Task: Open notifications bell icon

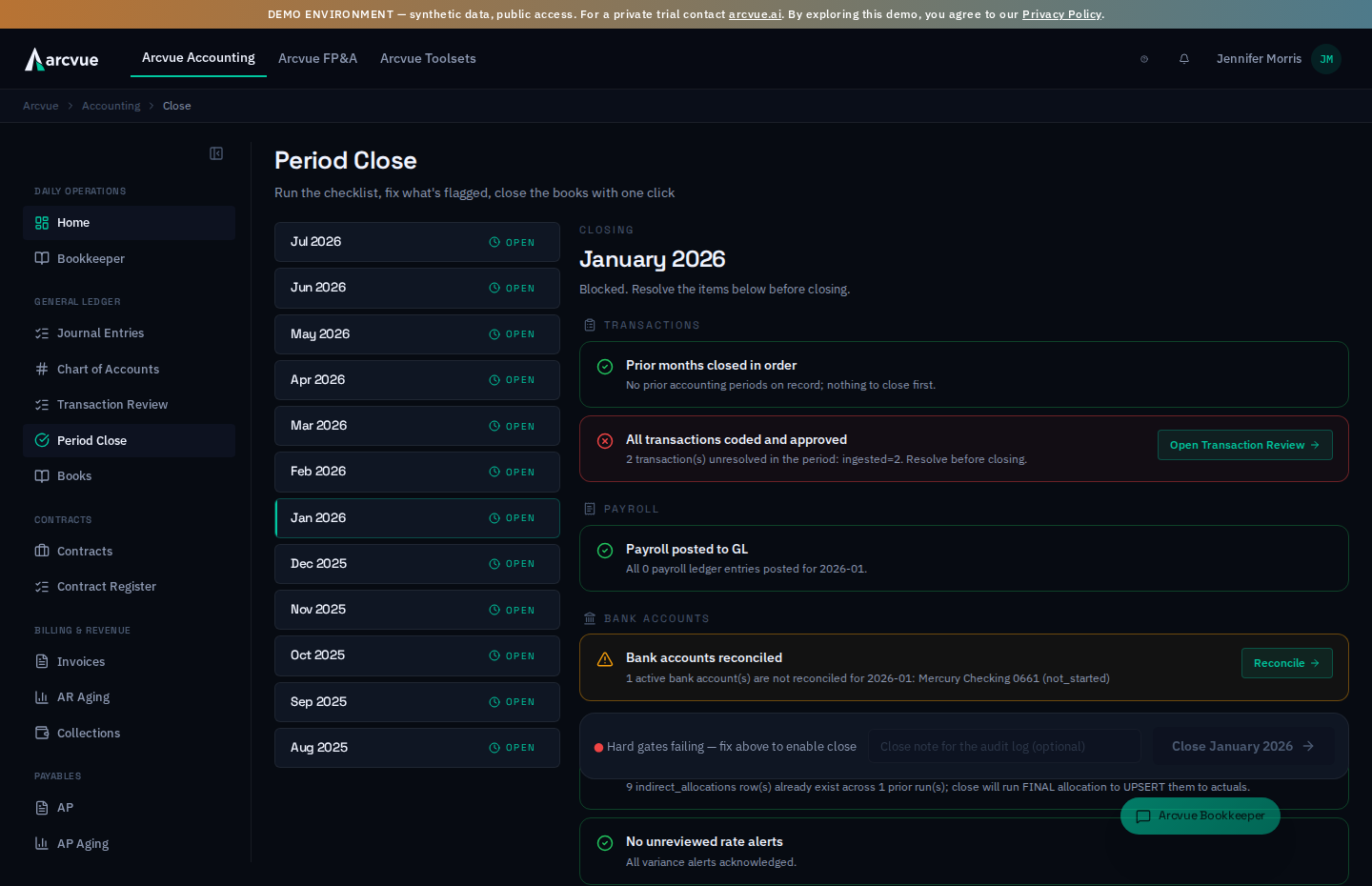Action: (1184, 59)
